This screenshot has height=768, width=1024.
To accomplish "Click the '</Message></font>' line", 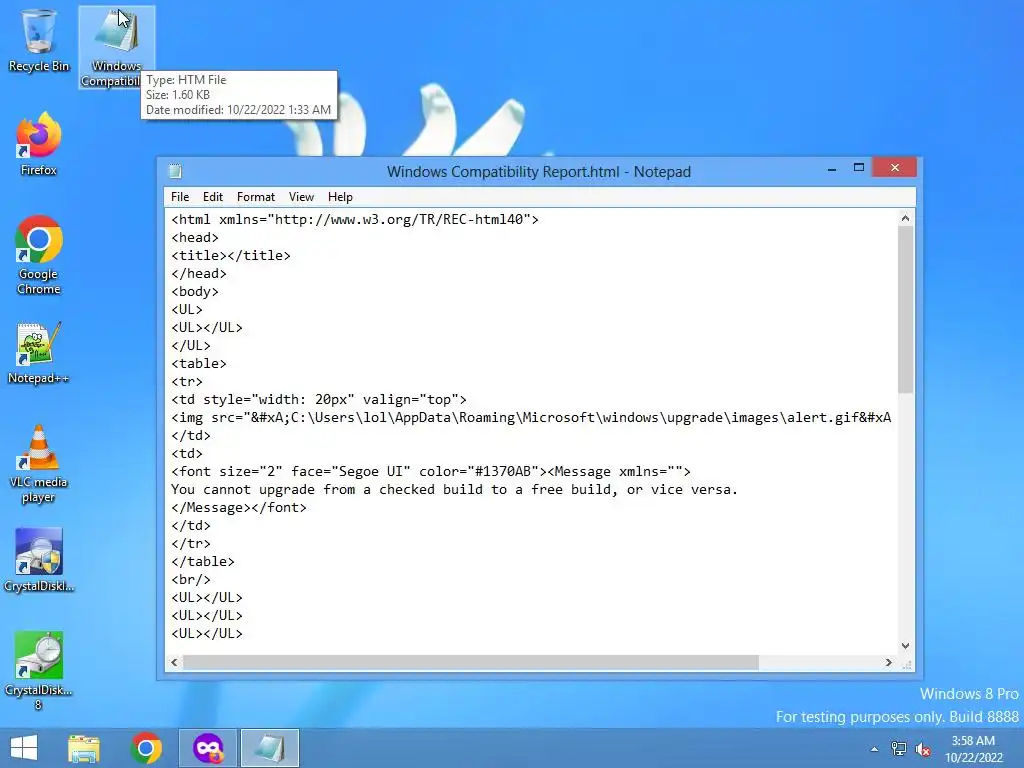I will 238,507.
